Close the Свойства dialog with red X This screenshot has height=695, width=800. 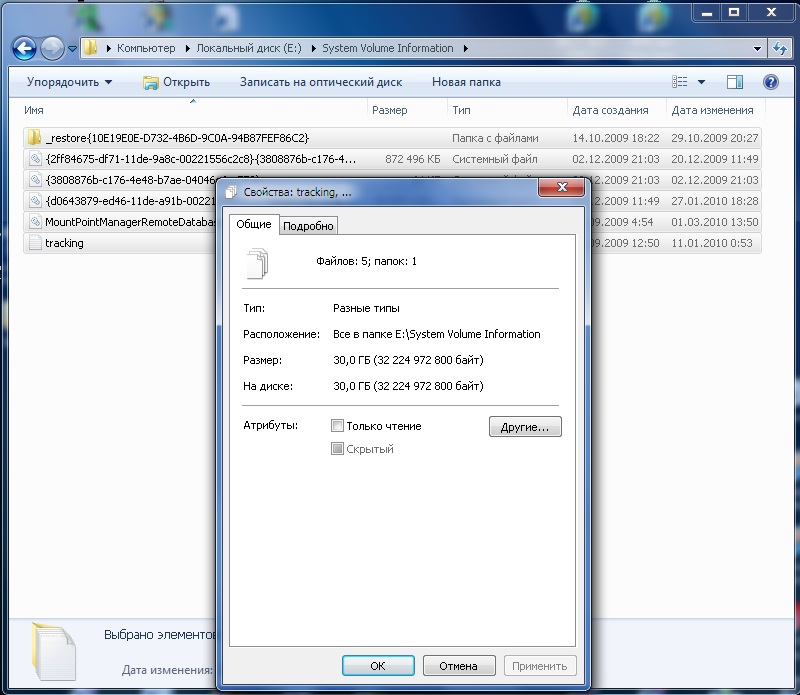561,187
